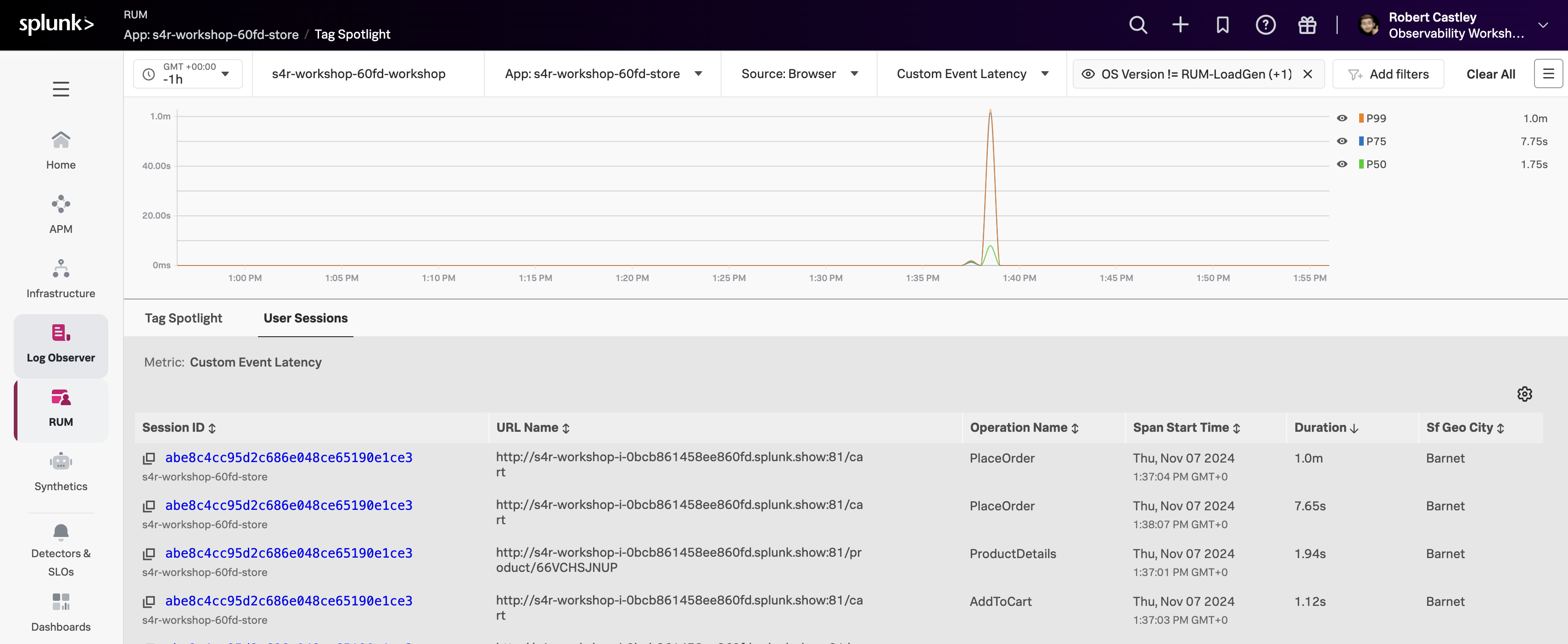Go to Synthetics in sidebar

click(61, 472)
